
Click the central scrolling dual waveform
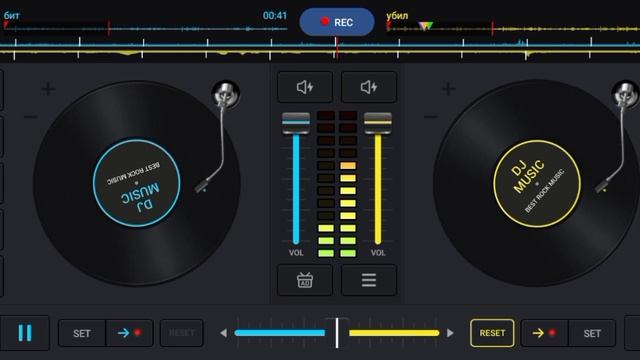tap(320, 48)
